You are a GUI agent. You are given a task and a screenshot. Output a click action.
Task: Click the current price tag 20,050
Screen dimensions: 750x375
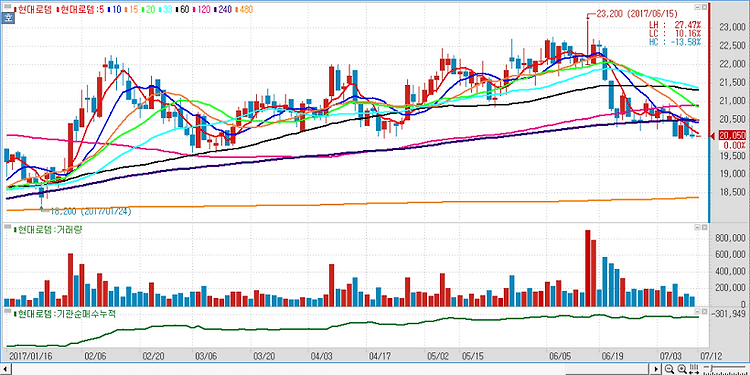click(x=732, y=136)
